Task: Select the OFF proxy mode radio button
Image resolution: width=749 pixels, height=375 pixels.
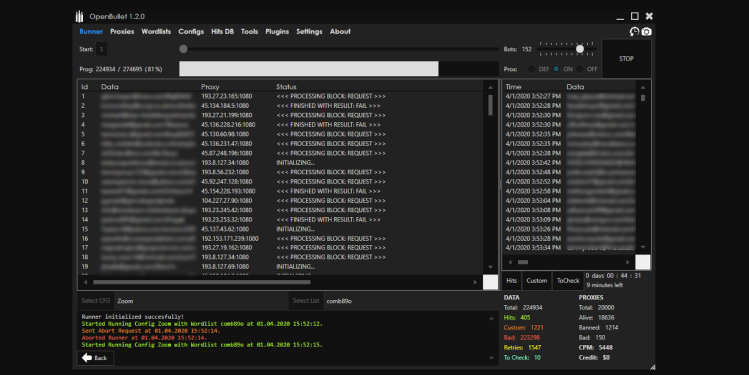Action: (579, 69)
